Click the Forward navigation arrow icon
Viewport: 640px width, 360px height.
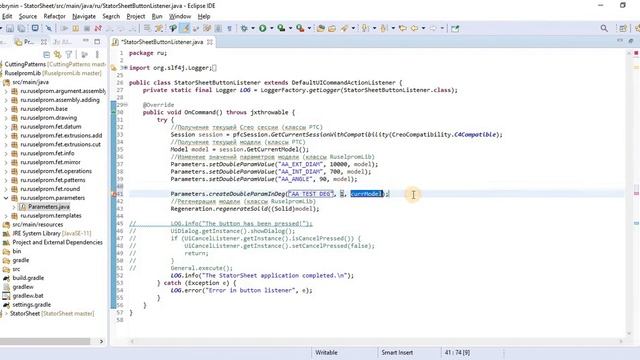pos(433,28)
